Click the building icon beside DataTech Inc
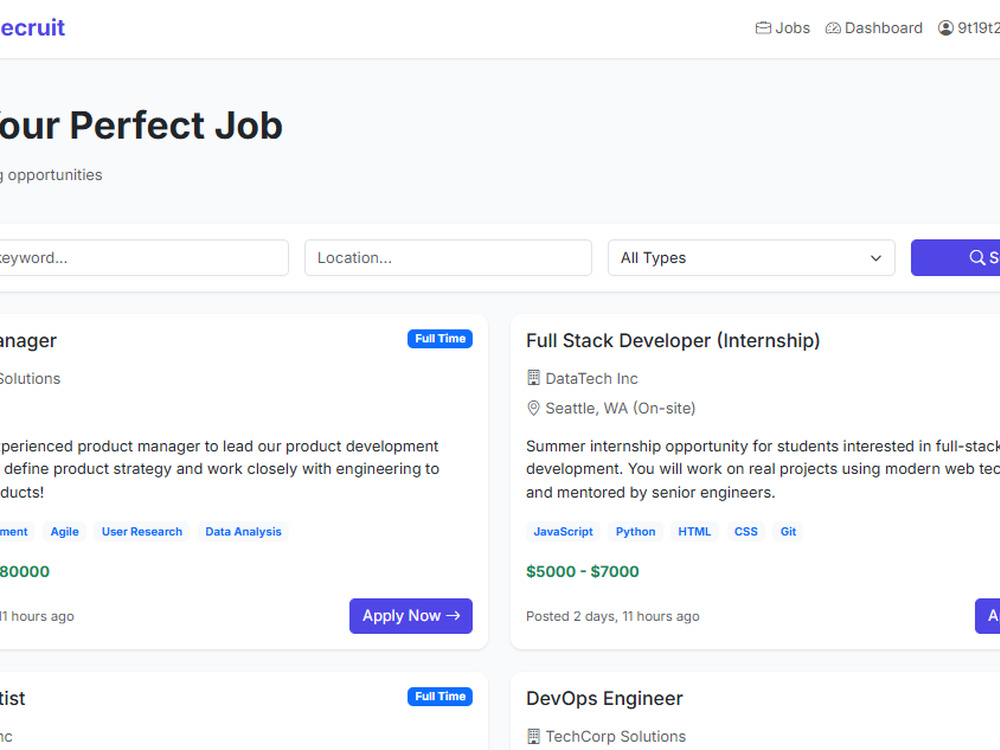Screen dimensions: 1000x750 (534, 378)
